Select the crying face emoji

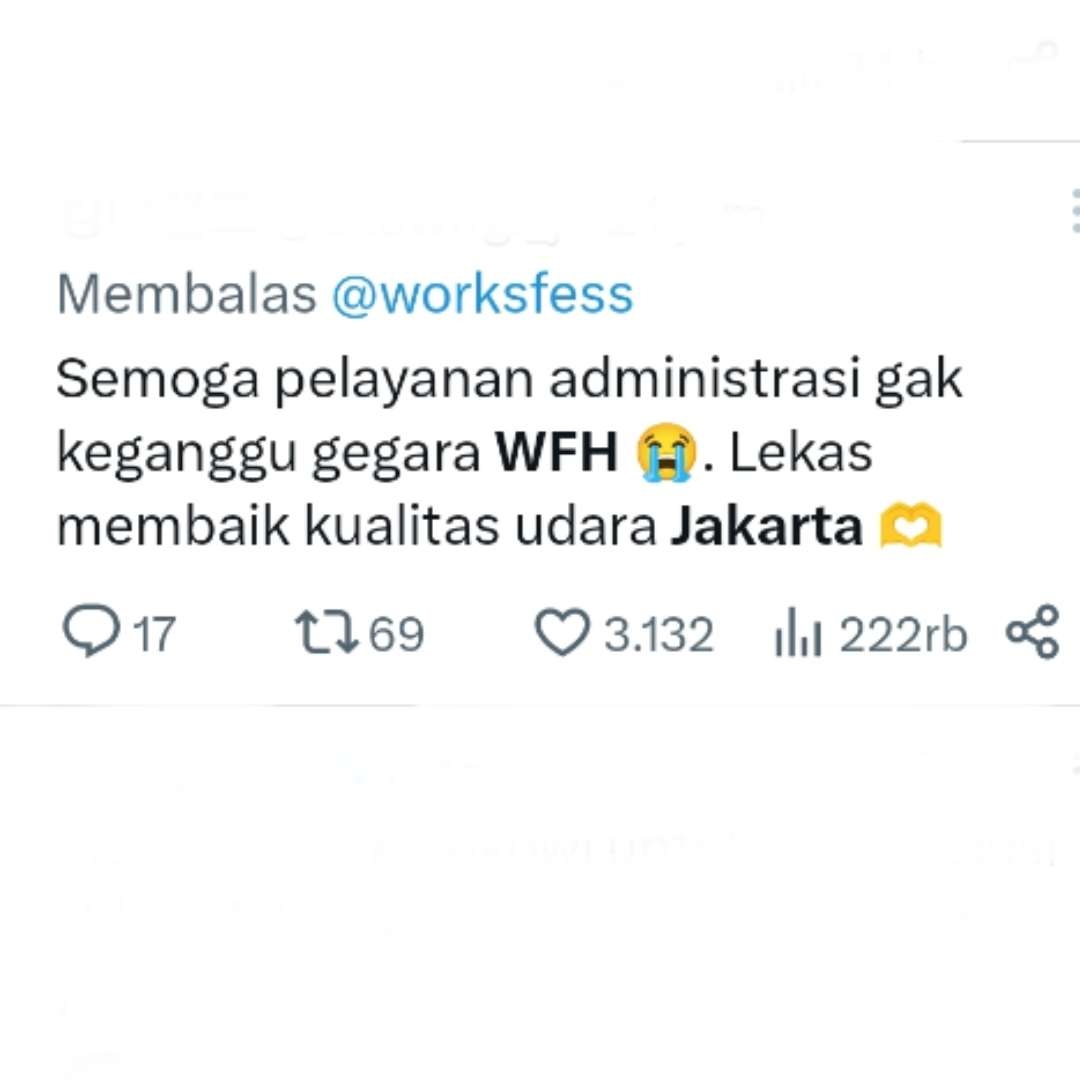(665, 453)
